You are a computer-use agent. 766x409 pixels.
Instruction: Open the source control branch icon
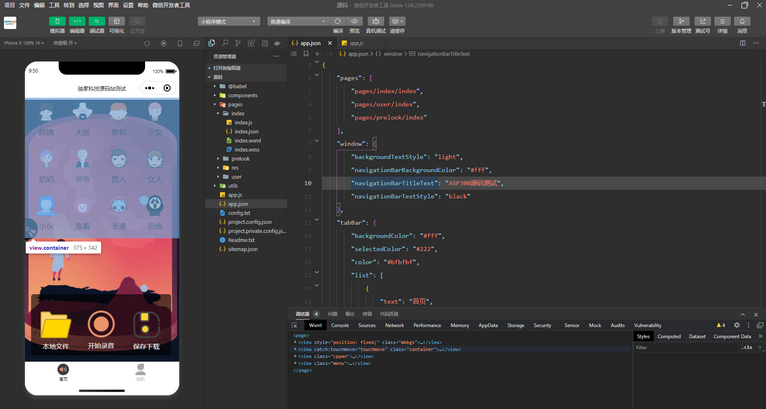pyautogui.click(x=237, y=43)
